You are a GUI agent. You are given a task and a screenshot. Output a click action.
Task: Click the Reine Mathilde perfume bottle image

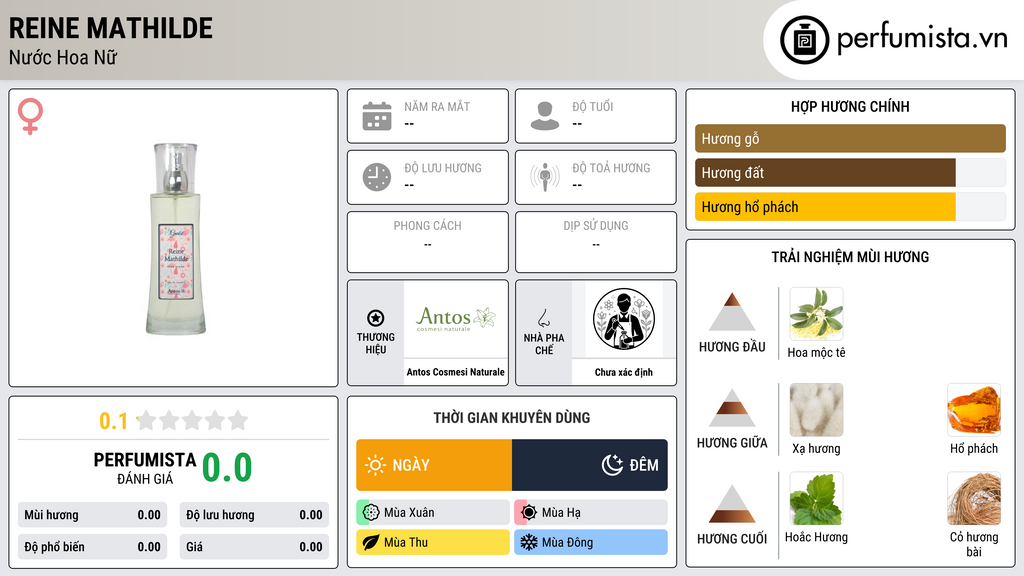coord(175,238)
